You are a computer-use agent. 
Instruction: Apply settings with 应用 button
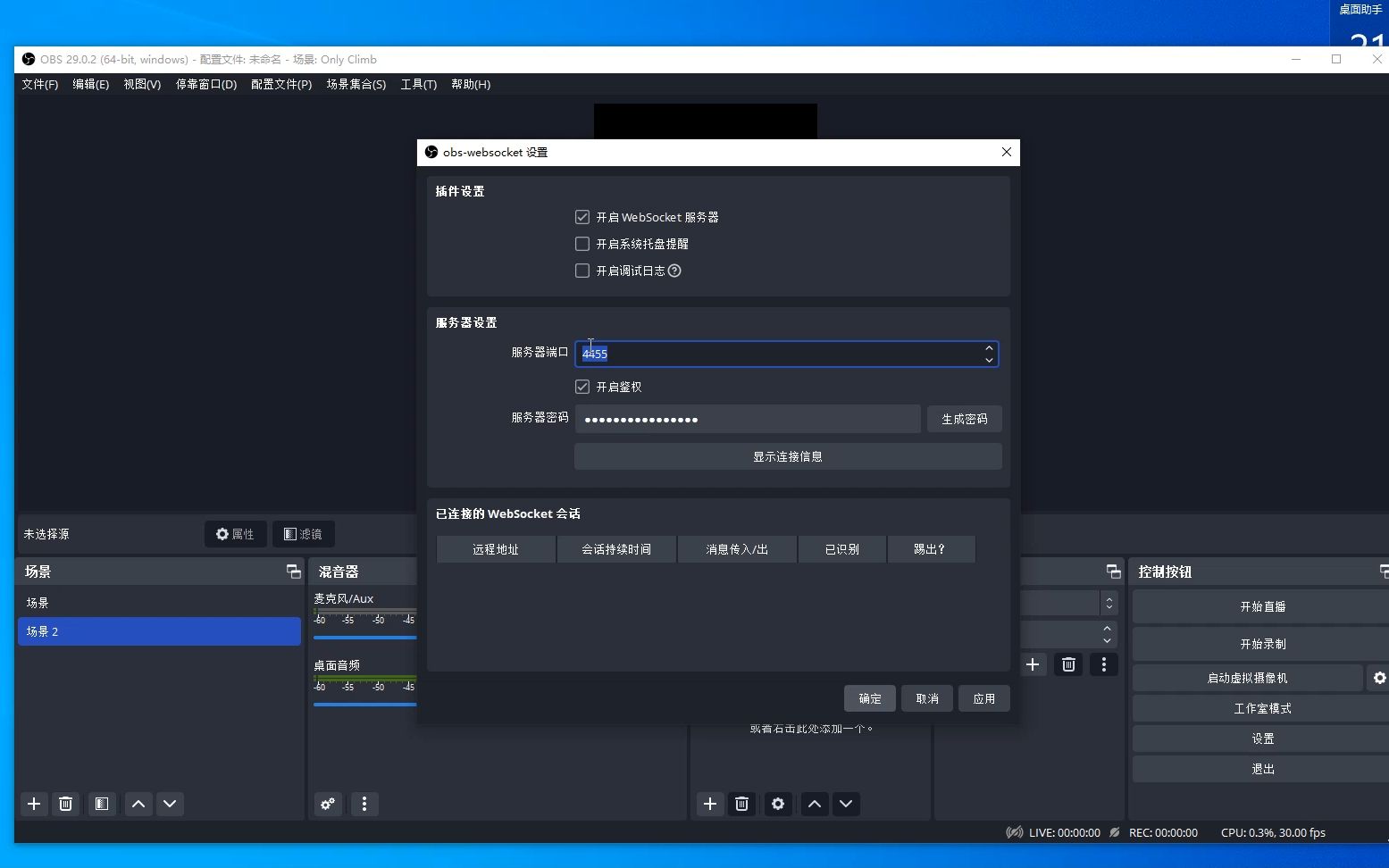[x=984, y=698]
